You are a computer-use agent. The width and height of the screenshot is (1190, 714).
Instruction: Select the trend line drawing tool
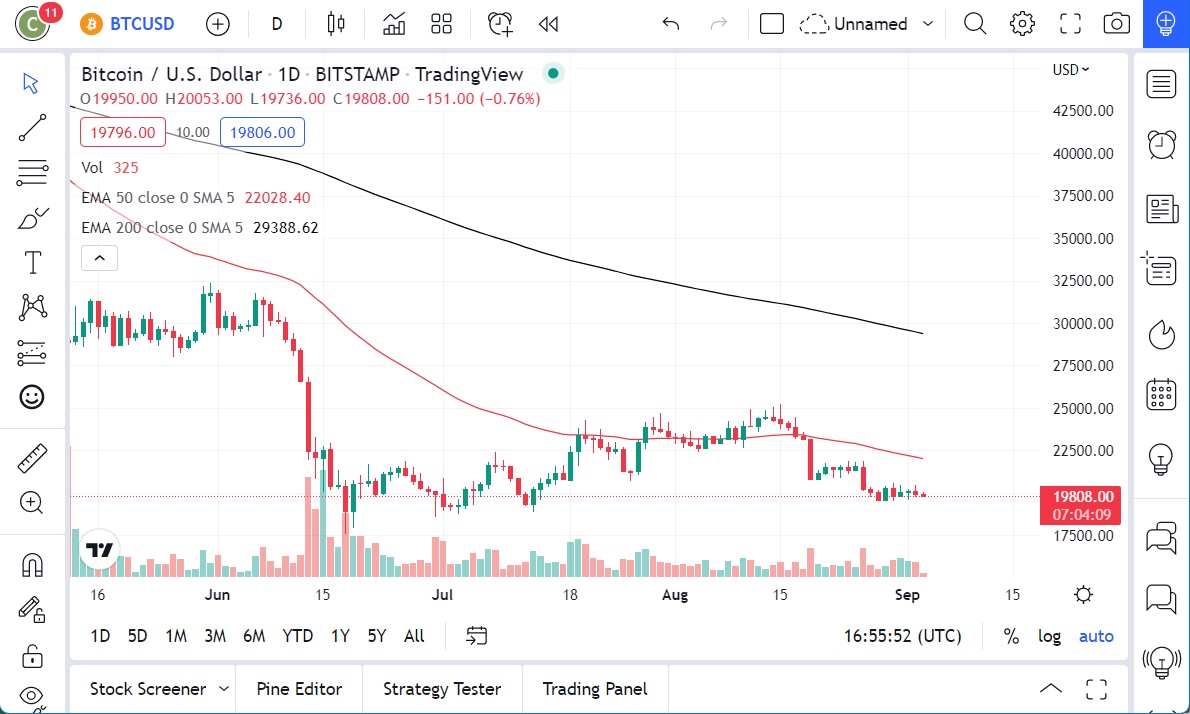tap(32, 127)
